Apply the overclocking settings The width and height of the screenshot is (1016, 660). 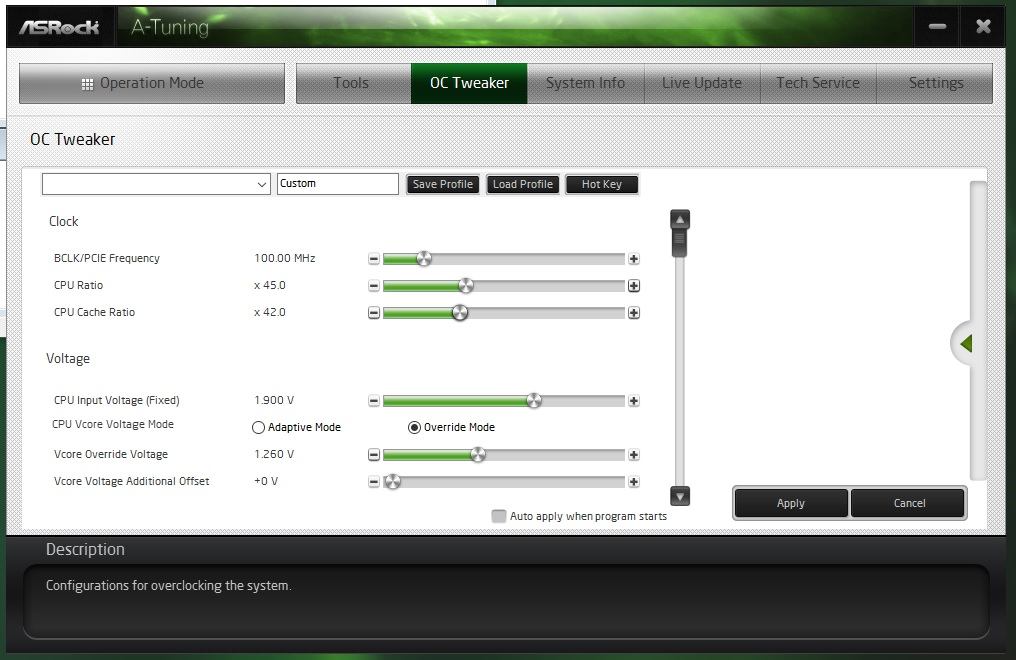[x=791, y=503]
